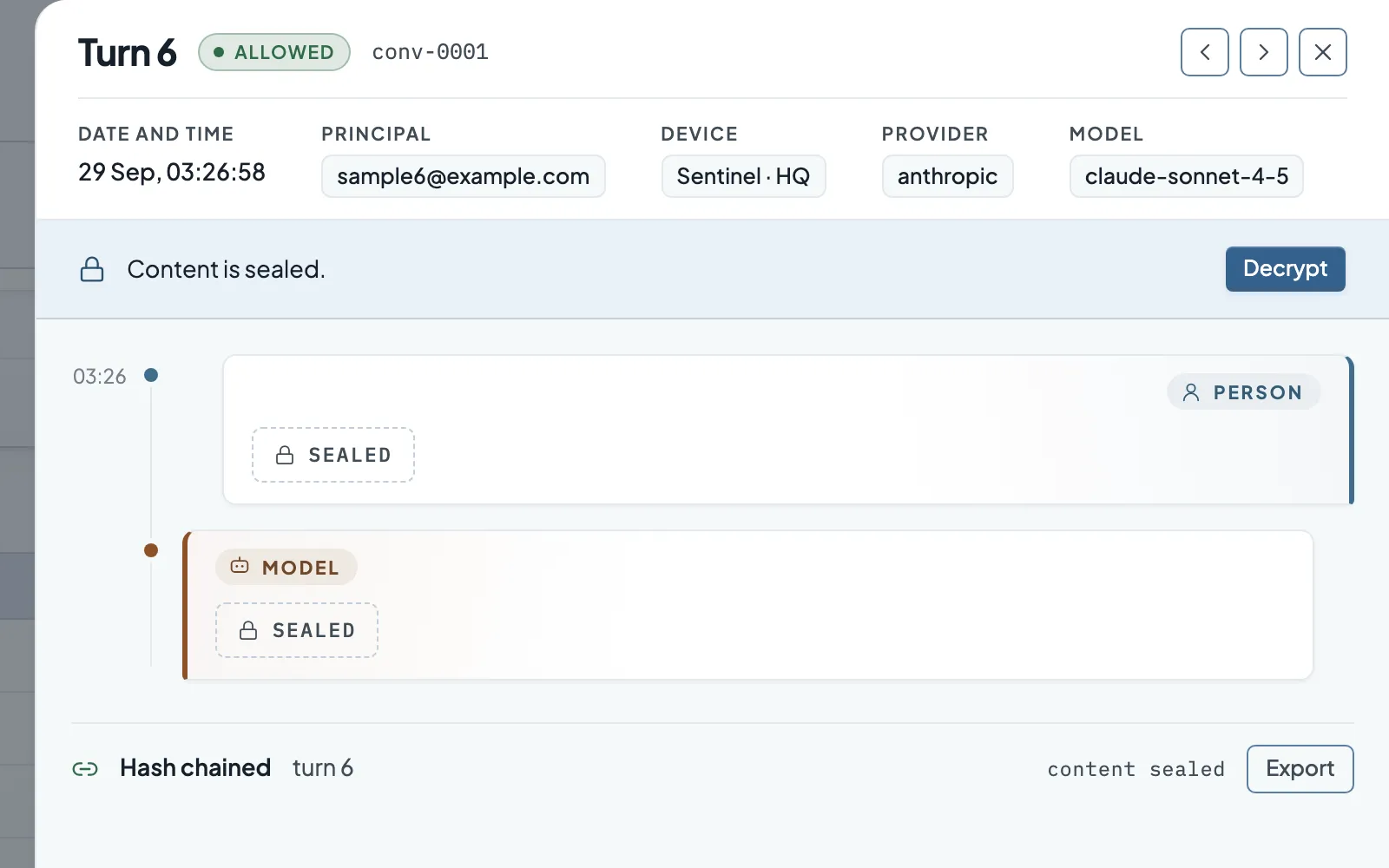The height and width of the screenshot is (868, 1389).
Task: Click the sample6@example.com principal chip
Action: [x=463, y=176]
